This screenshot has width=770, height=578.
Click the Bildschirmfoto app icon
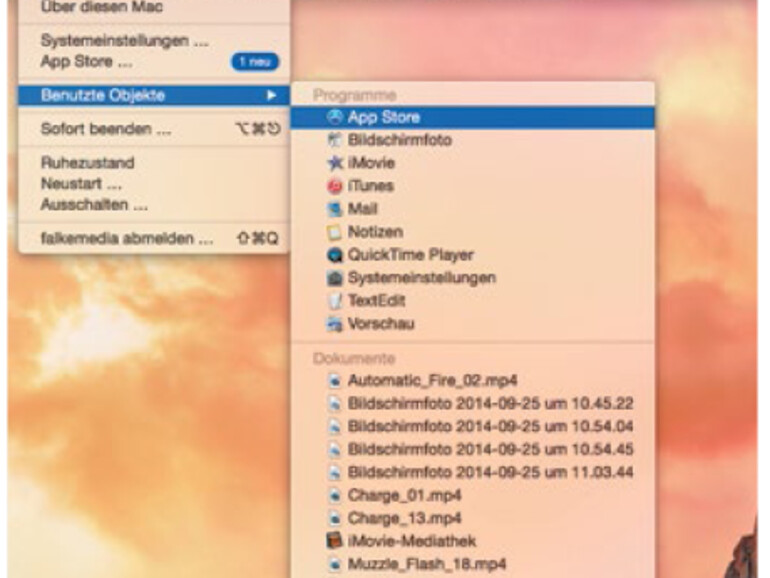click(334, 140)
